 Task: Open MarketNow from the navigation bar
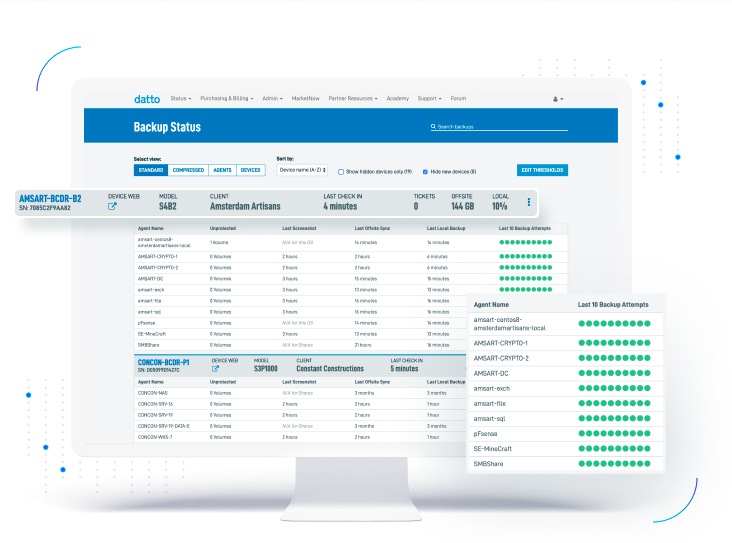[x=305, y=99]
